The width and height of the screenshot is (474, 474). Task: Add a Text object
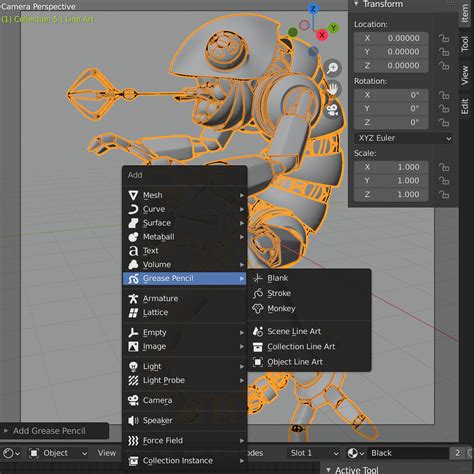[185, 251]
